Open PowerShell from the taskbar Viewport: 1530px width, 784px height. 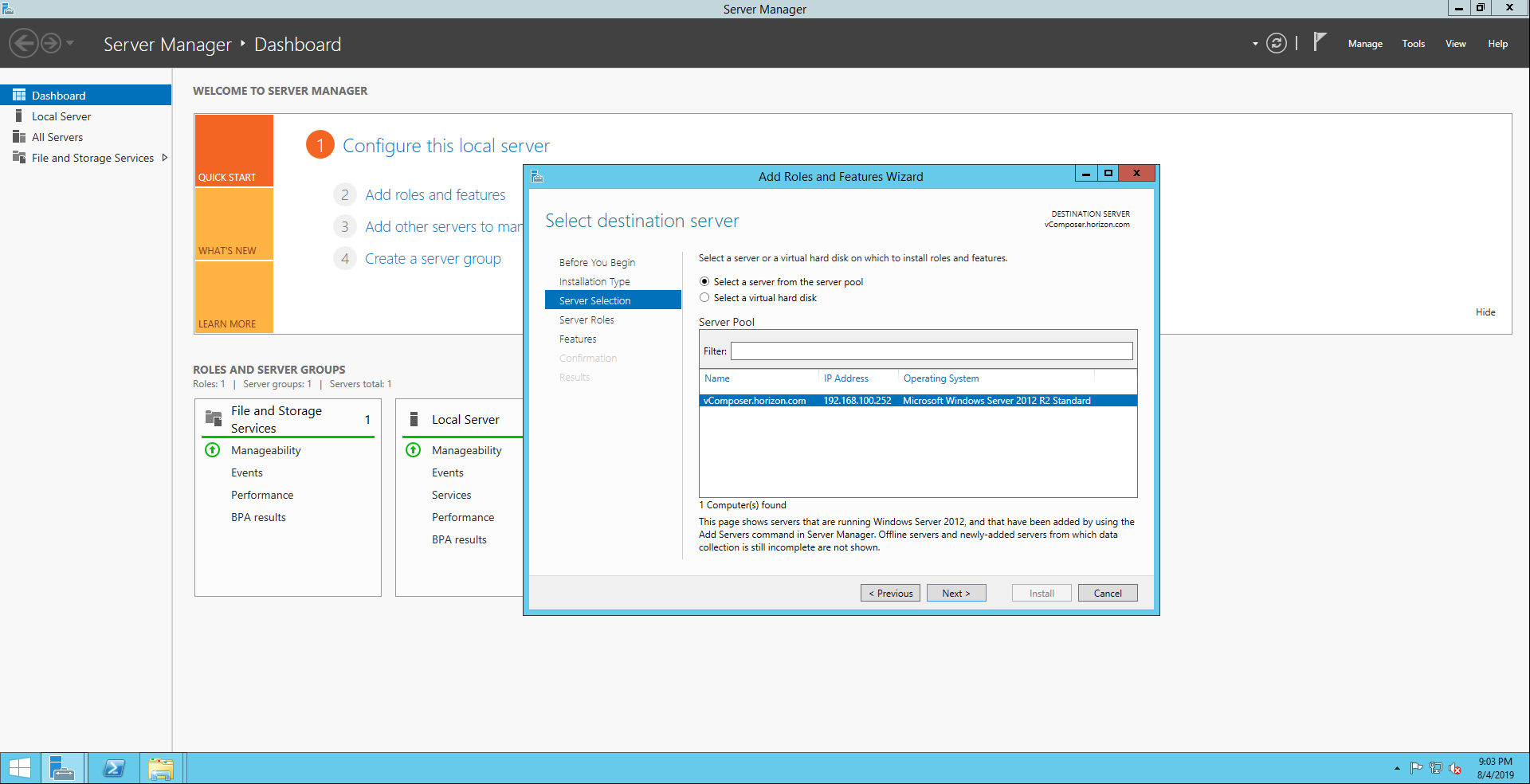point(114,768)
